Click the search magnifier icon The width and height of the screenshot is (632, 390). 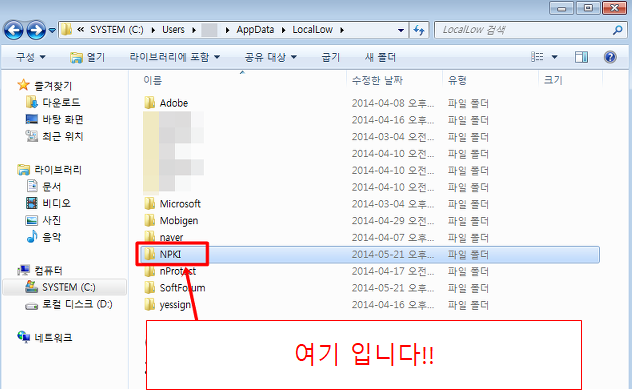(x=617, y=30)
